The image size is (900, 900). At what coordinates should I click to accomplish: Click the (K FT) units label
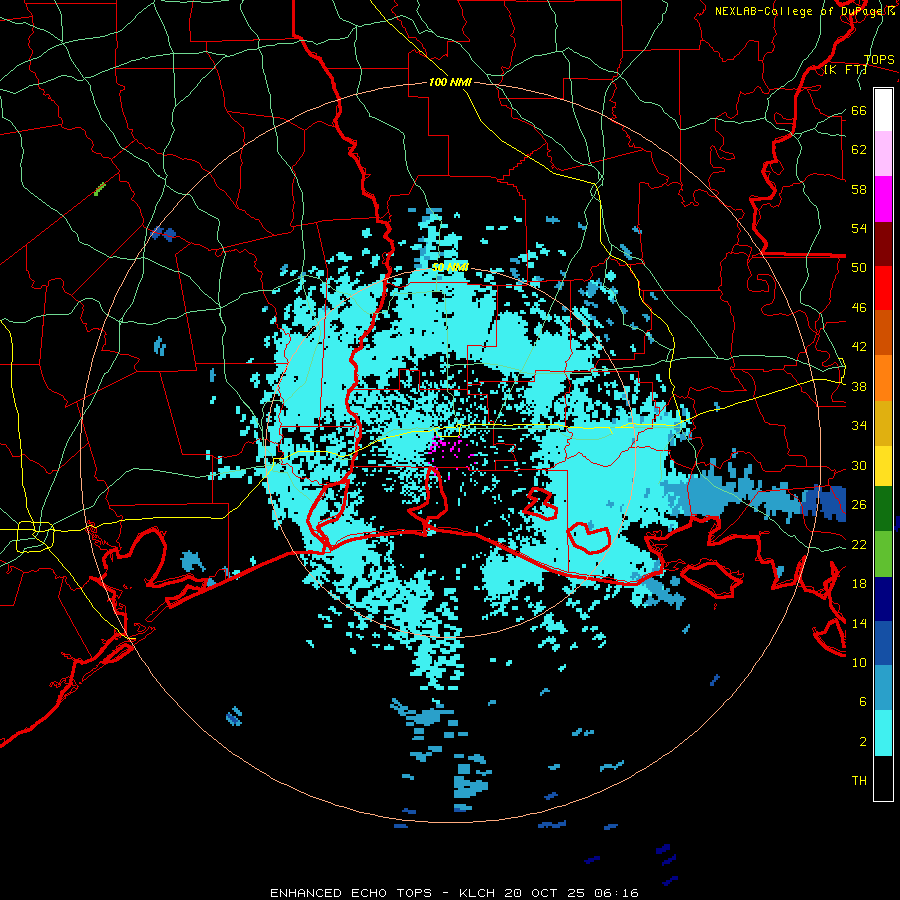click(x=845, y=70)
